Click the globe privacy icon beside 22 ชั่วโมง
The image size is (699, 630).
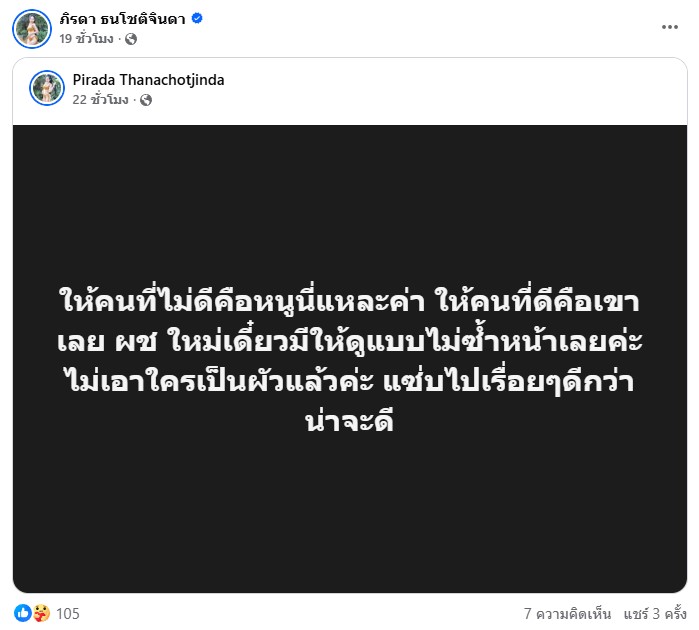pos(146,100)
